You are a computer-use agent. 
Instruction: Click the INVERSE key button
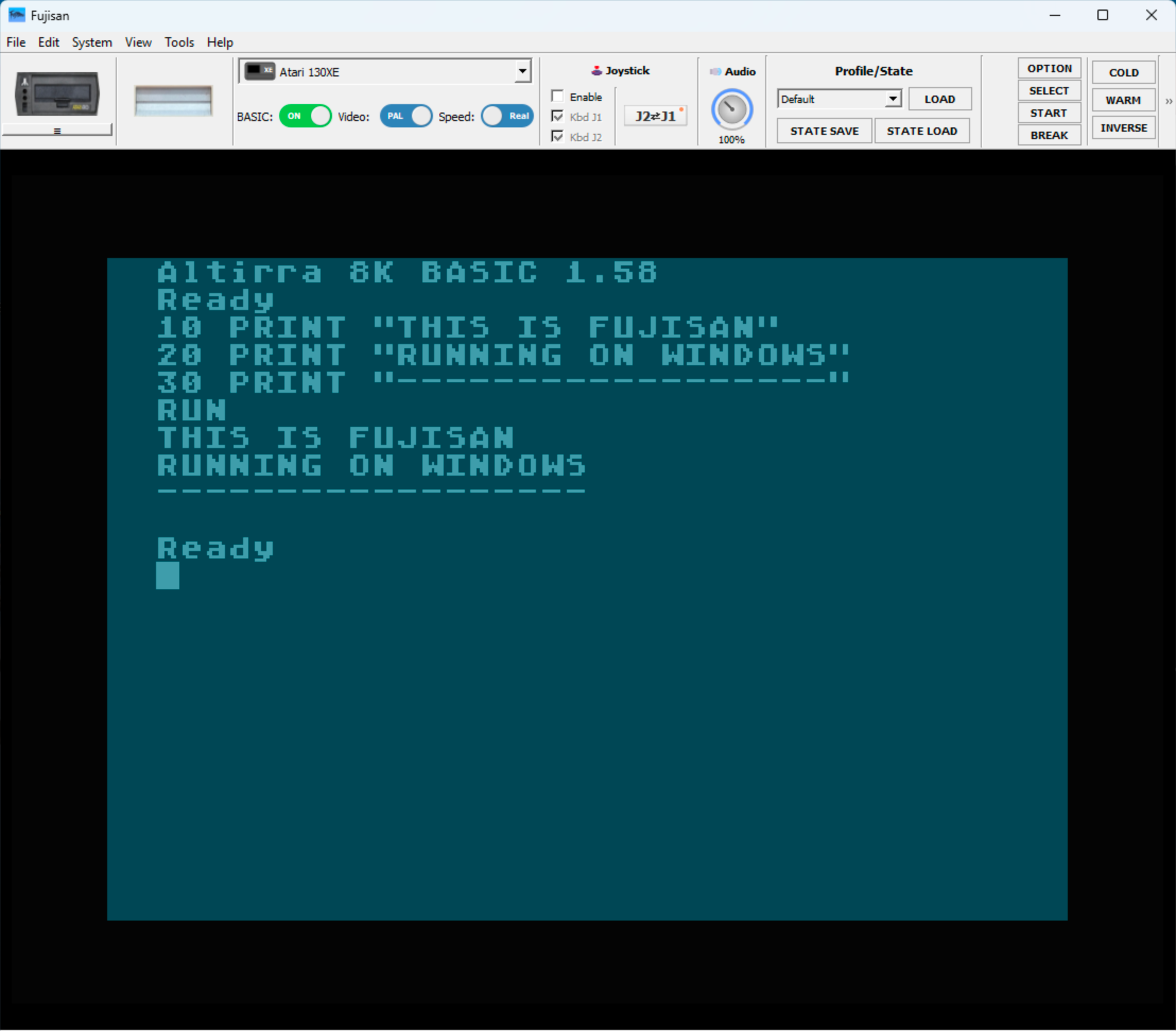[1123, 128]
